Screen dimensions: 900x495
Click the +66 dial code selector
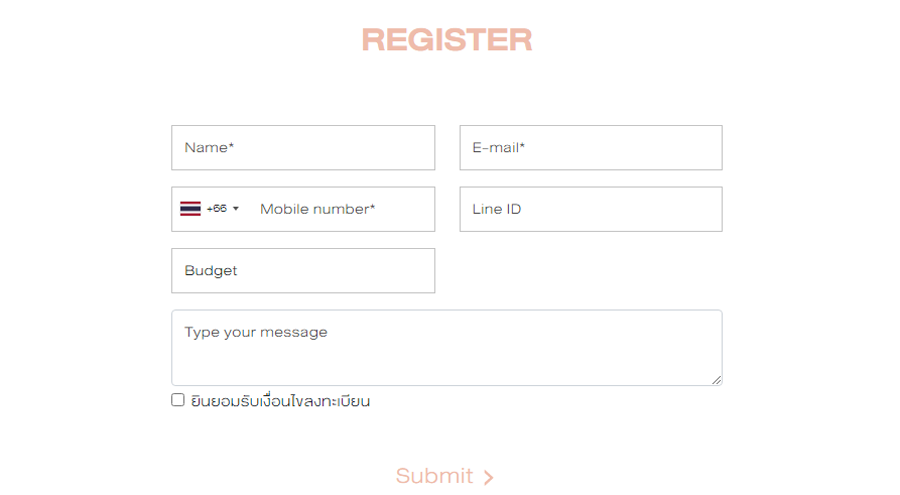point(216,209)
